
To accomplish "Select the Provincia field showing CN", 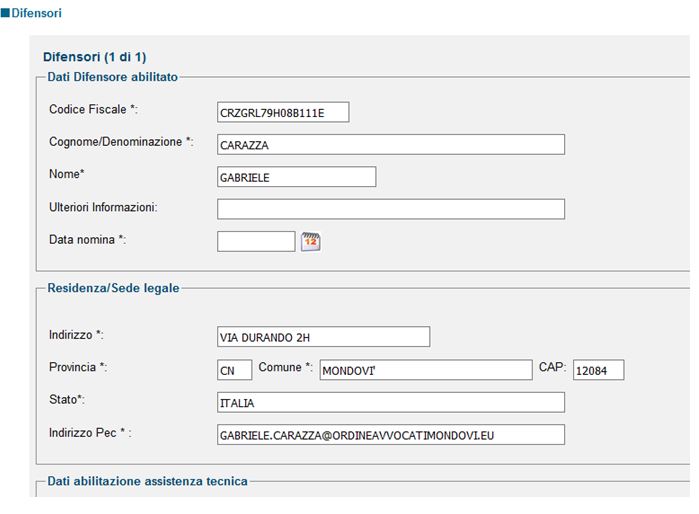I will pyautogui.click(x=234, y=370).
